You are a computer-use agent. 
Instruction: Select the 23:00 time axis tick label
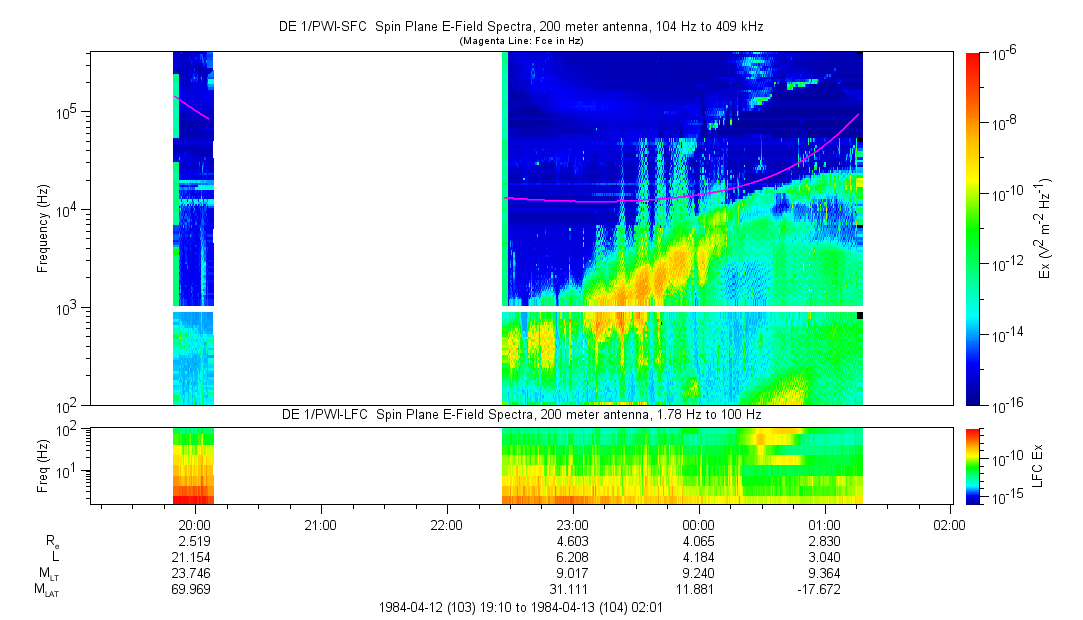(x=571, y=524)
